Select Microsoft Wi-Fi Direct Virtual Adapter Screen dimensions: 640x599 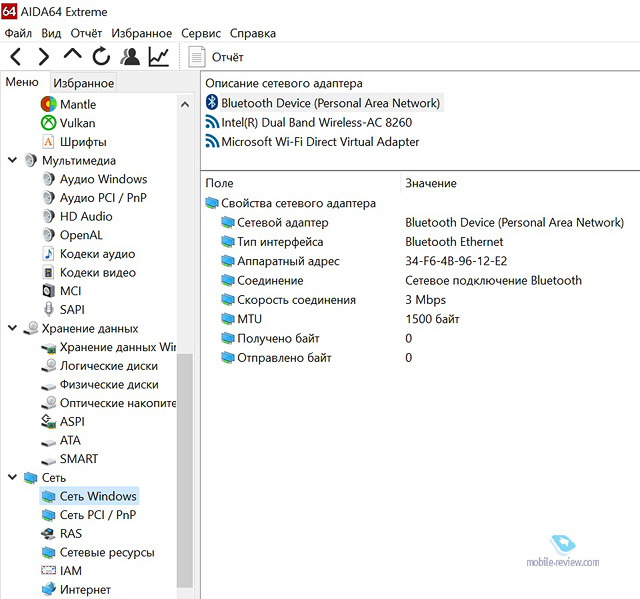pyautogui.click(x=320, y=142)
